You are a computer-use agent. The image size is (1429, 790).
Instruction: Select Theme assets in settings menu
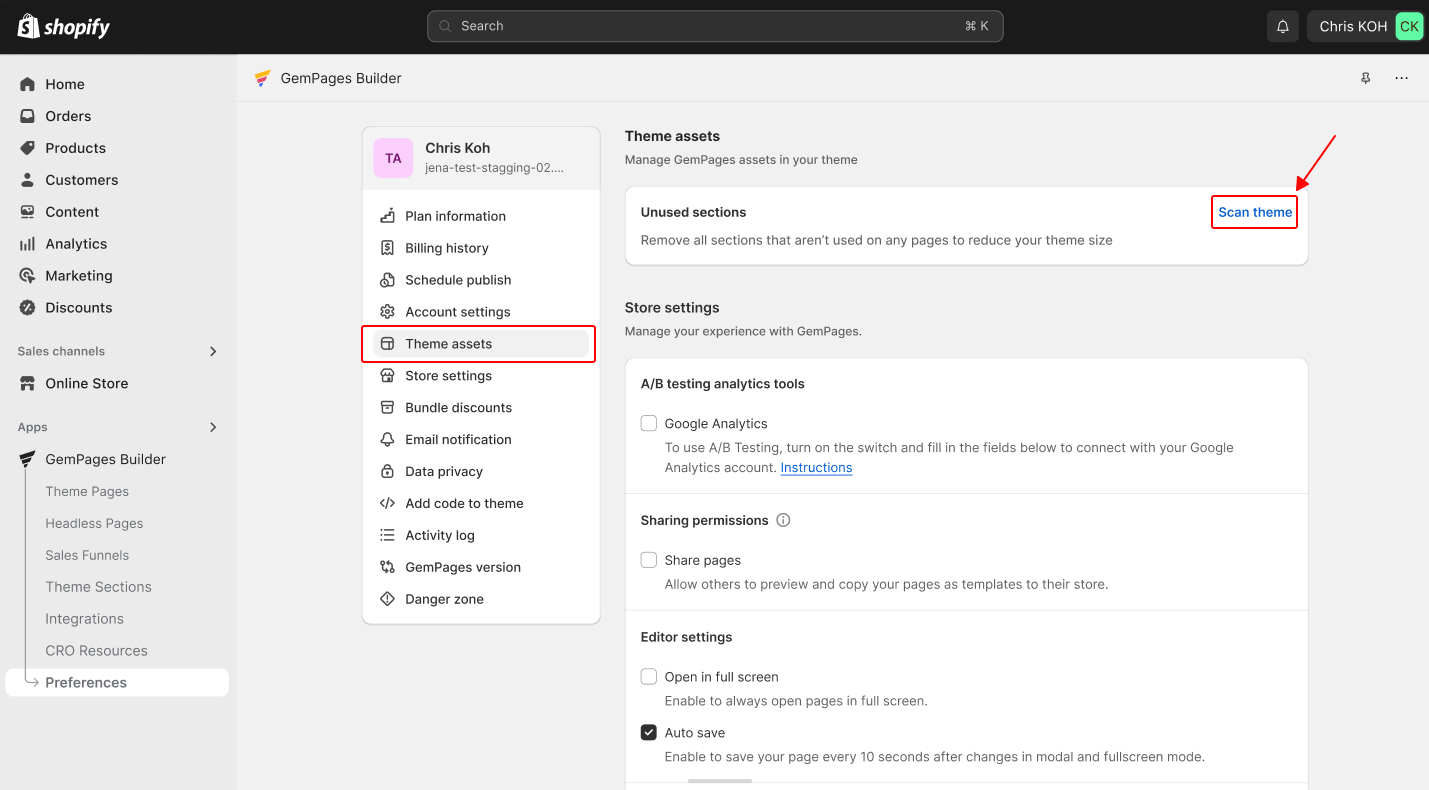tap(448, 344)
